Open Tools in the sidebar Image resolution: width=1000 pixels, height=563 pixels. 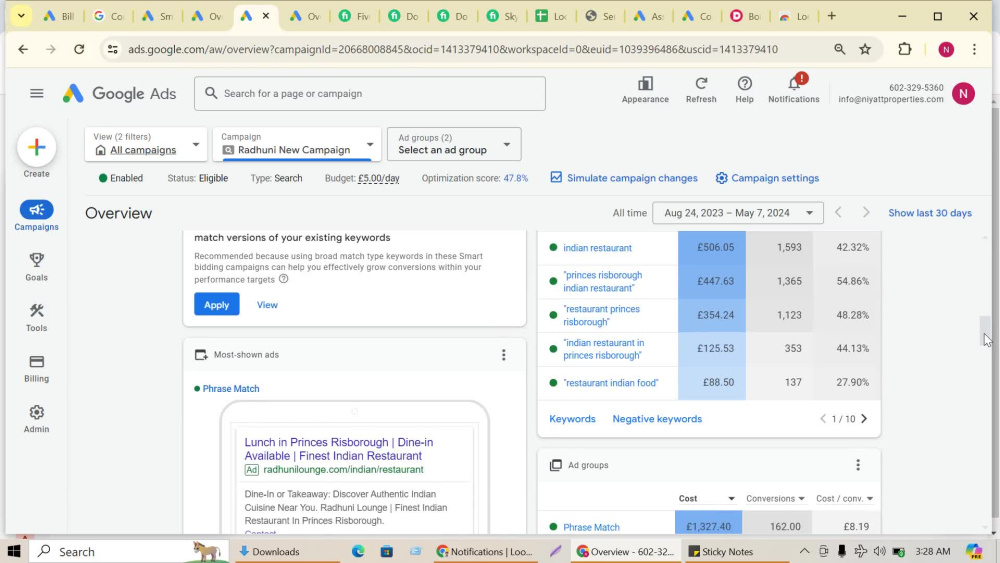[36, 317]
